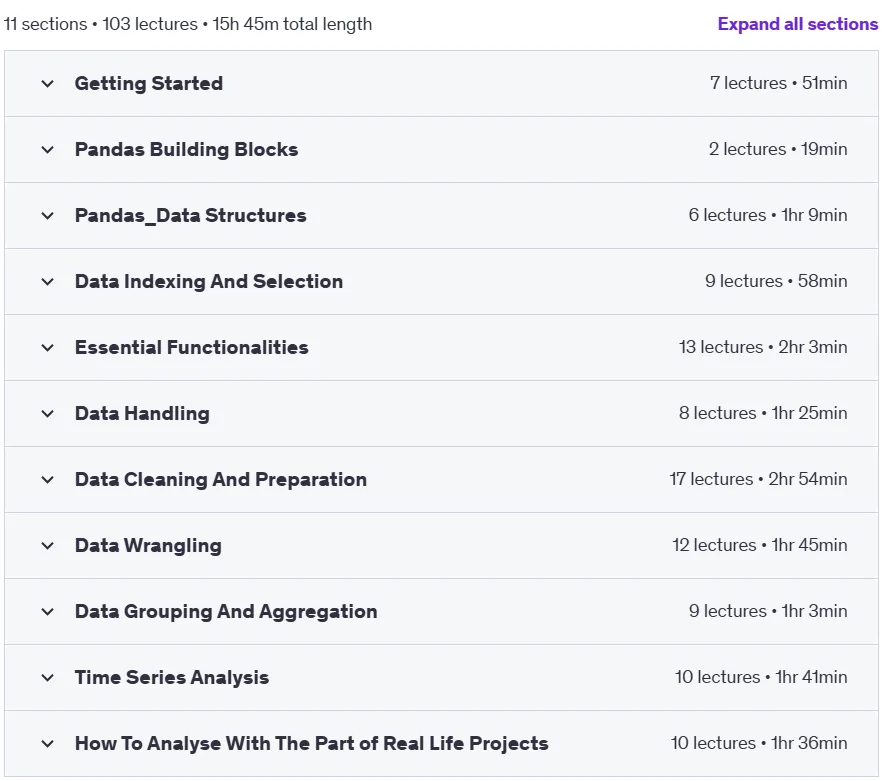Click chevron beside Essential Functionalities
Screen dimensions: 882x781
tap(48, 348)
